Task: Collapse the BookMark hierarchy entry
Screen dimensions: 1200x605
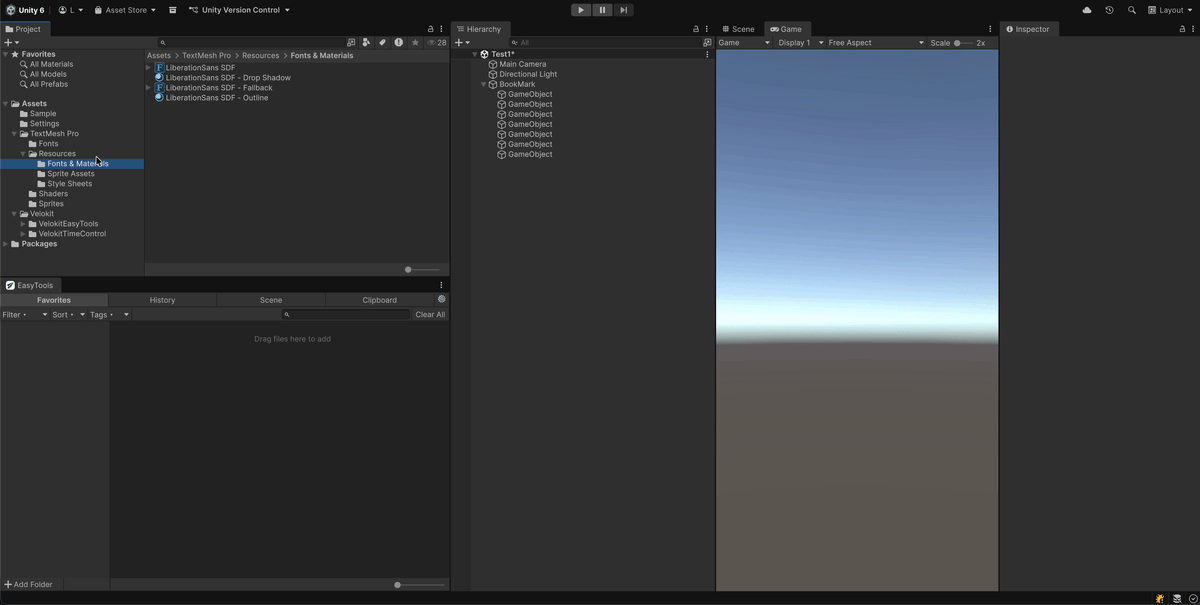Action: 484,84
